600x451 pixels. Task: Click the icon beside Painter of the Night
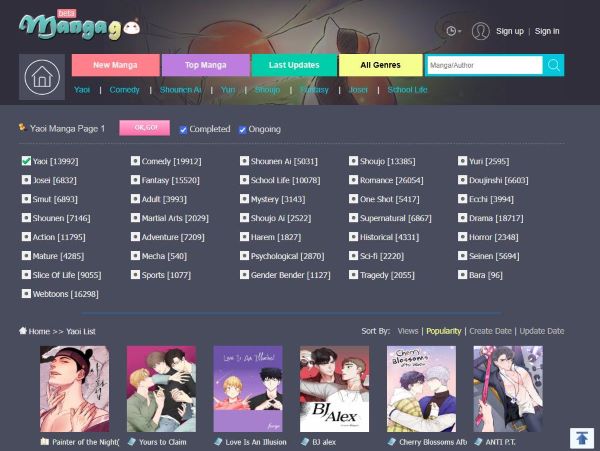(45, 442)
